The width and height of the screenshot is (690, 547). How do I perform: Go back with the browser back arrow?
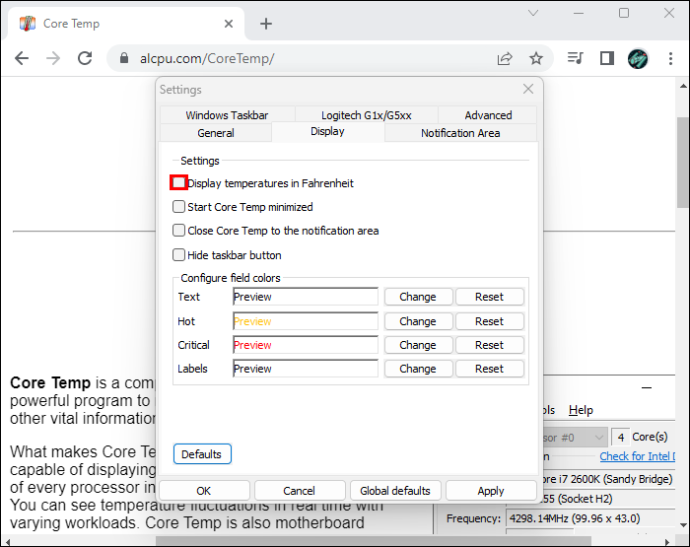[22, 58]
